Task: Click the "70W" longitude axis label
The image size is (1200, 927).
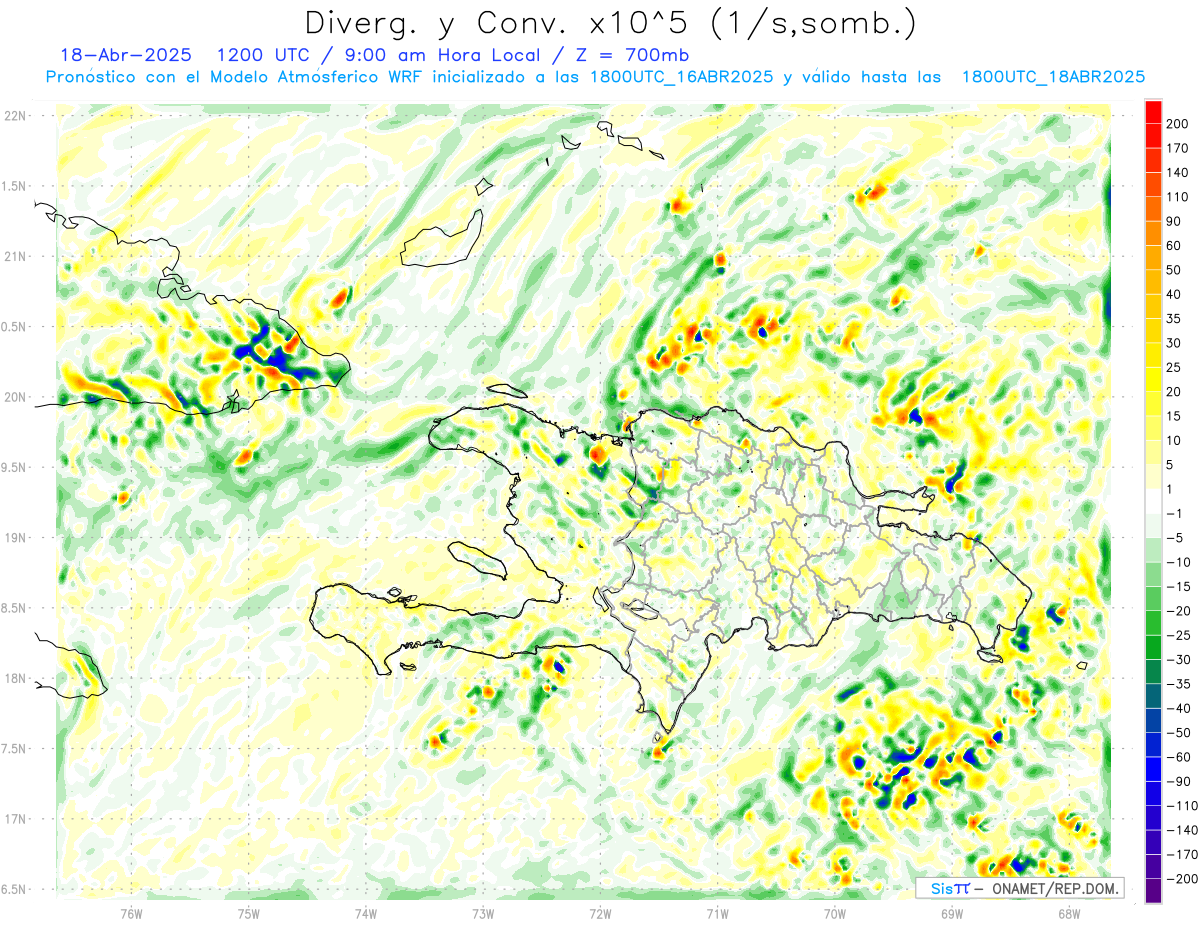Action: (834, 913)
